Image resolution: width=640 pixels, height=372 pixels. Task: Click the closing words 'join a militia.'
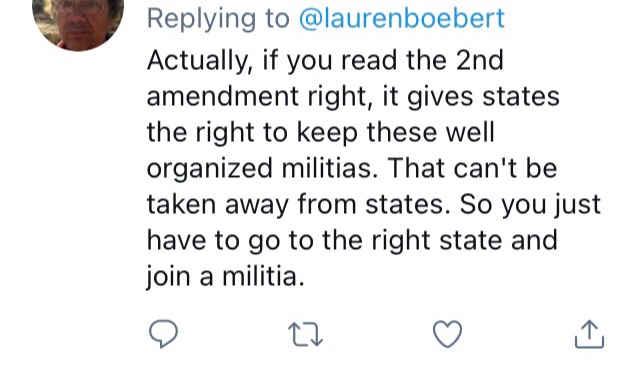[x=226, y=276]
